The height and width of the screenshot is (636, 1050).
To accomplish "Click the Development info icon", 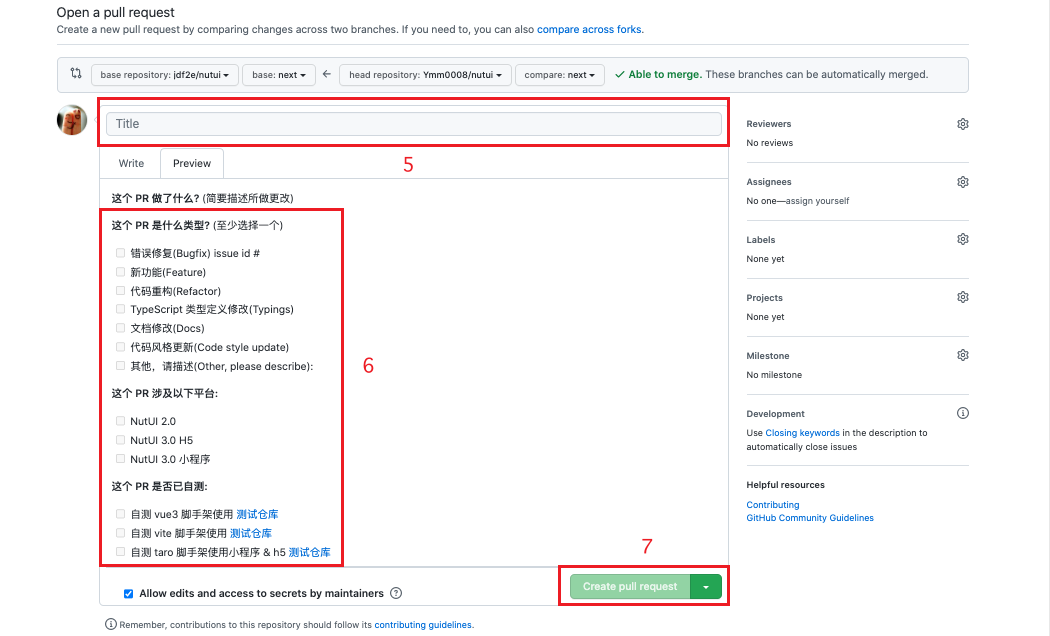I will point(962,412).
